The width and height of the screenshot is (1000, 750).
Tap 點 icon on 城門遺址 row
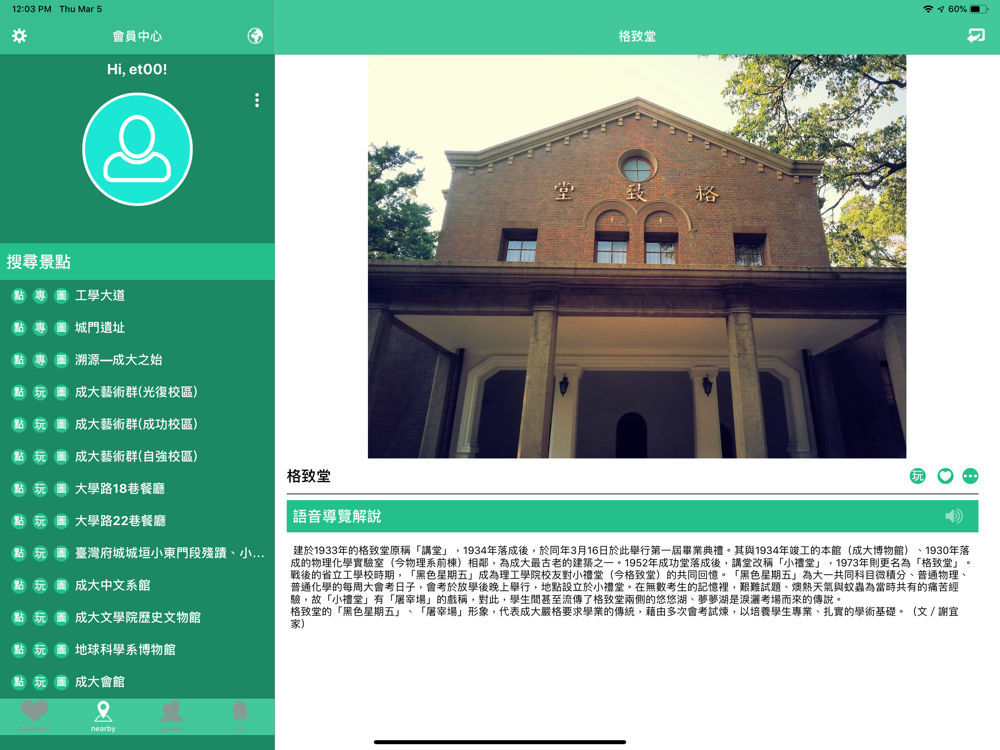[19, 328]
